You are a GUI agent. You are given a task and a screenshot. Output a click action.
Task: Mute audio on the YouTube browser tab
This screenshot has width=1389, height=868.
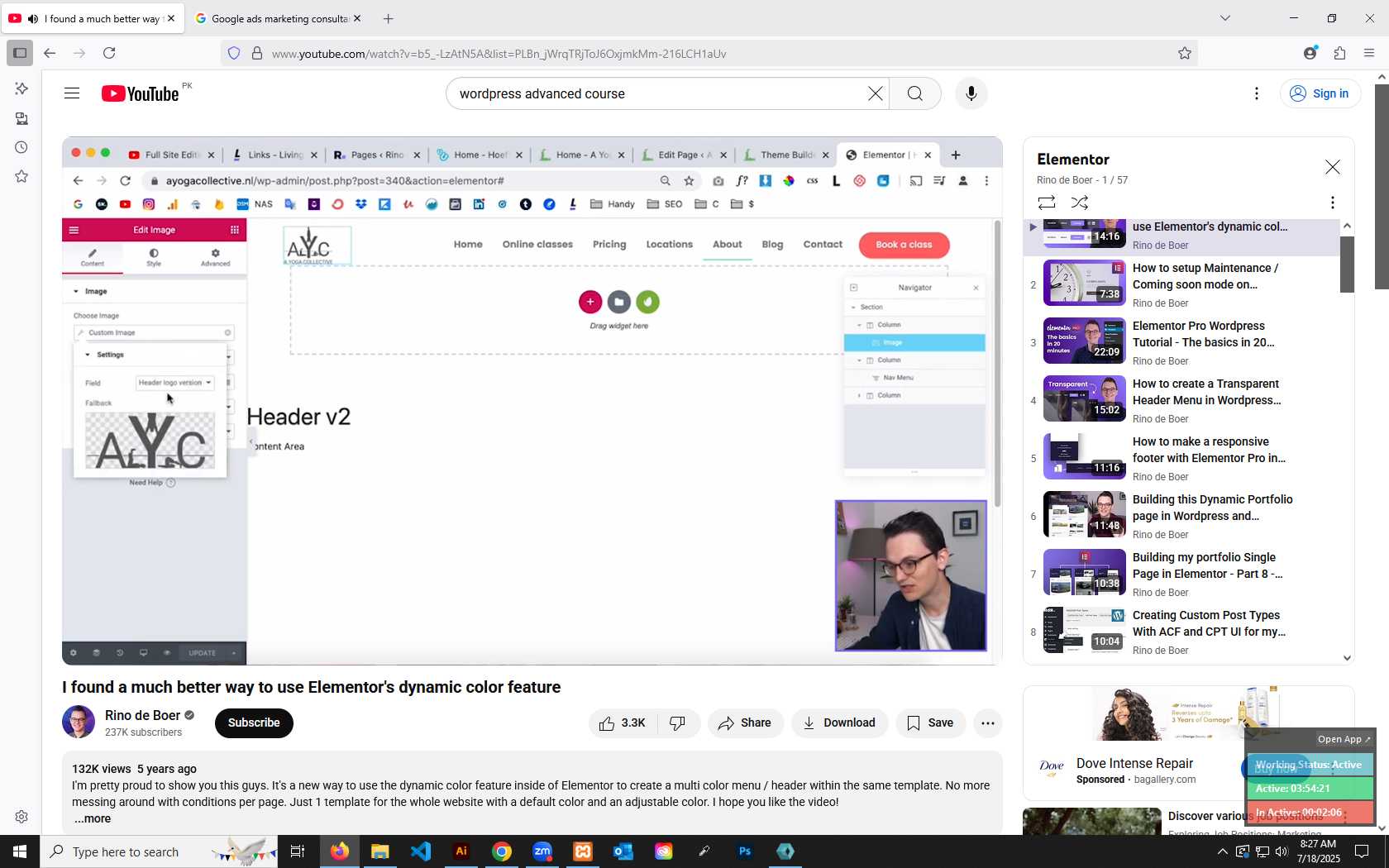pos(33,18)
